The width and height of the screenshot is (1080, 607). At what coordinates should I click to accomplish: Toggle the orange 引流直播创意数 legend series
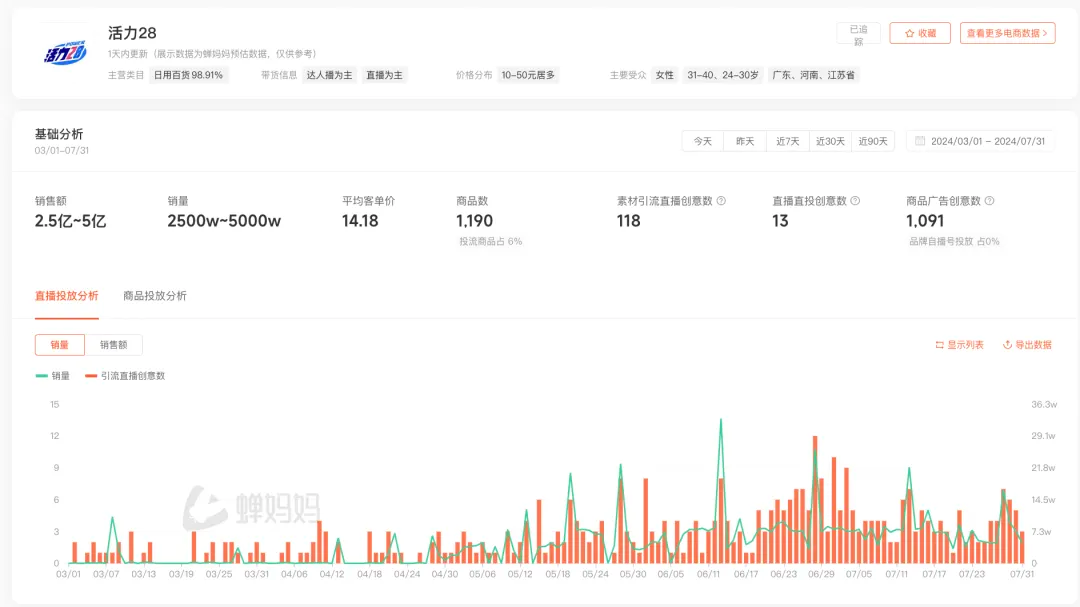125,376
